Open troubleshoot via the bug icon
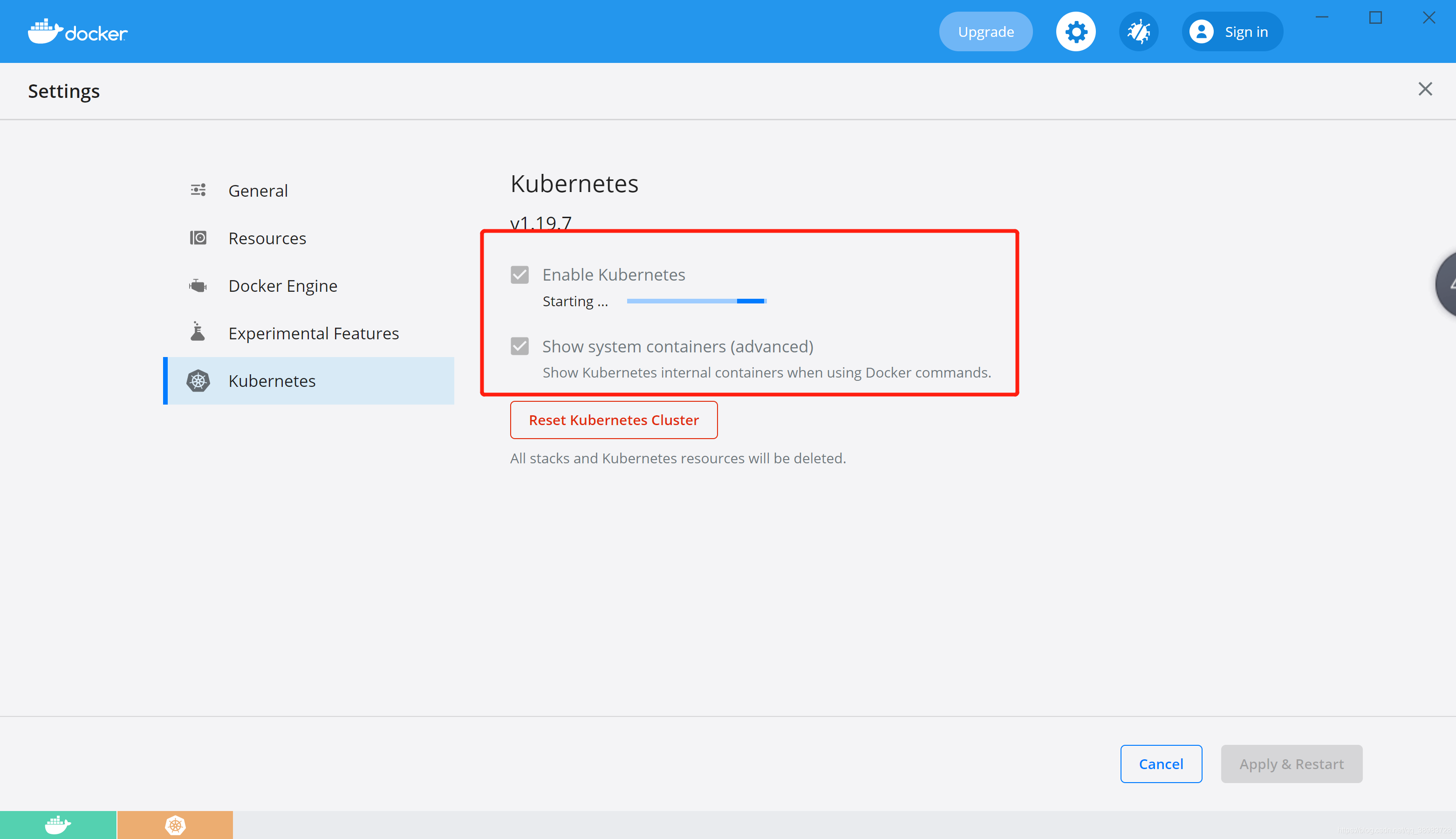 pos(1139,32)
